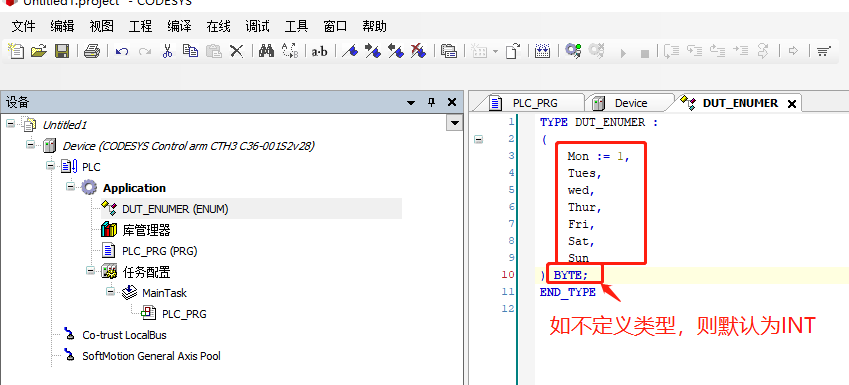849x385 pixels.
Task: Click the grayed Logout gear icon
Action: click(x=596, y=51)
